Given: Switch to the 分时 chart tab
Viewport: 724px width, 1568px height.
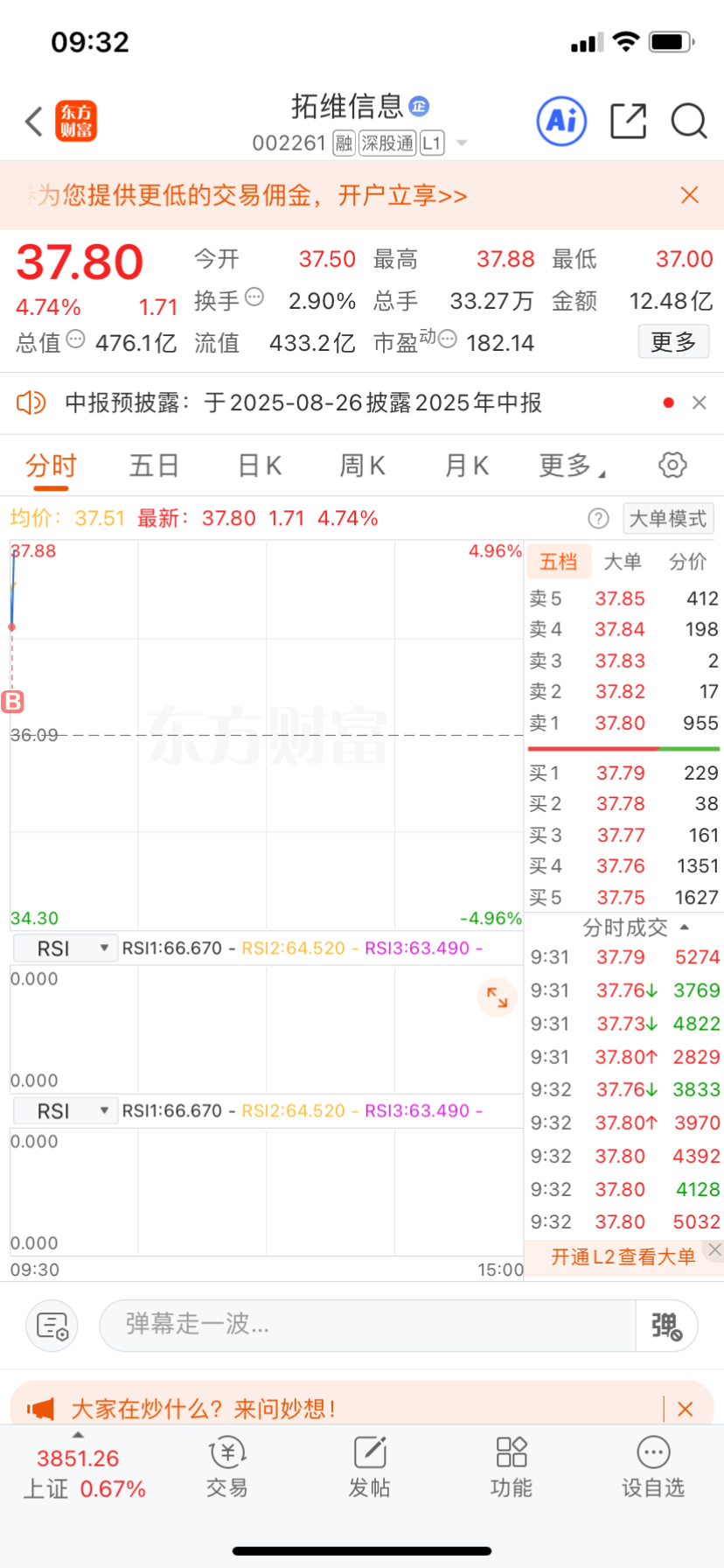Looking at the screenshot, I should [51, 465].
